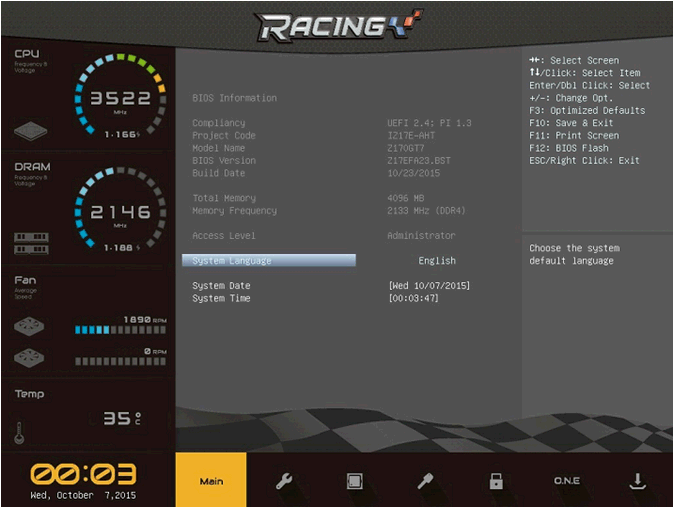The height and width of the screenshot is (508, 674).
Task: Click the CPU voltage 1.166 reading
Action: [x=122, y=135]
